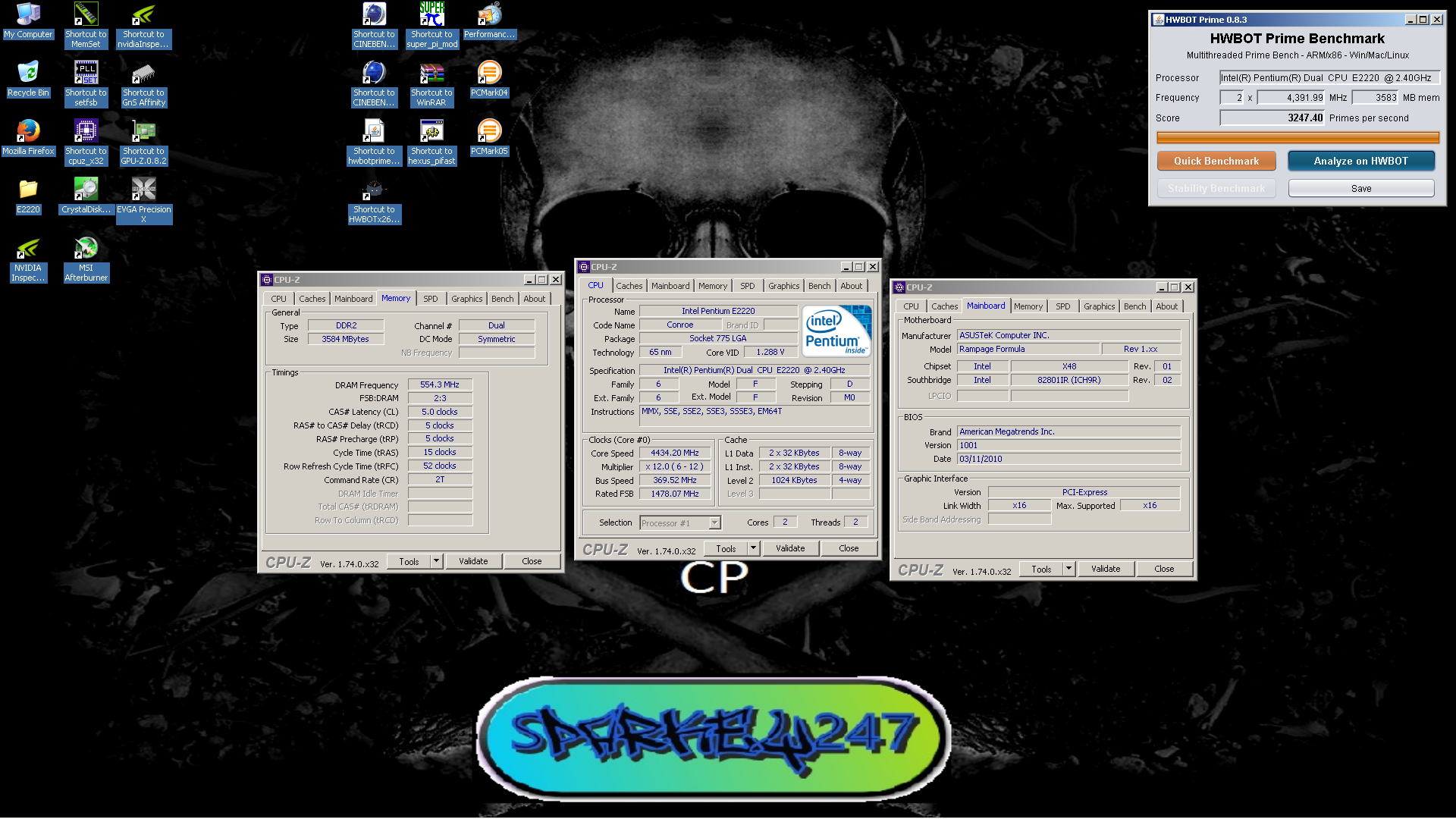Launch the hwbotprime shortcut icon
This screenshot has width=1456, height=819.
pos(374,142)
